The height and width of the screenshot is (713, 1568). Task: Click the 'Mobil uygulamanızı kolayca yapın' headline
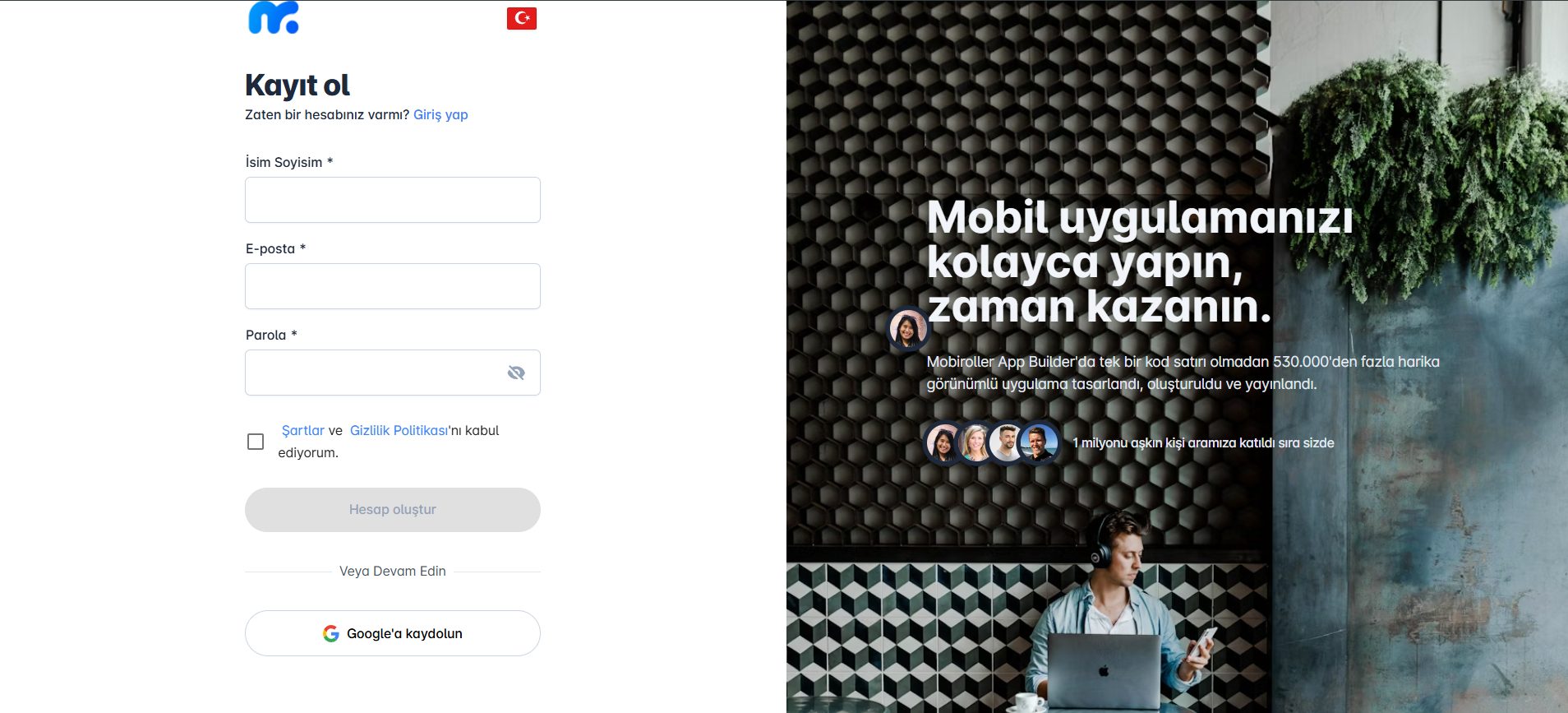tap(1140, 262)
